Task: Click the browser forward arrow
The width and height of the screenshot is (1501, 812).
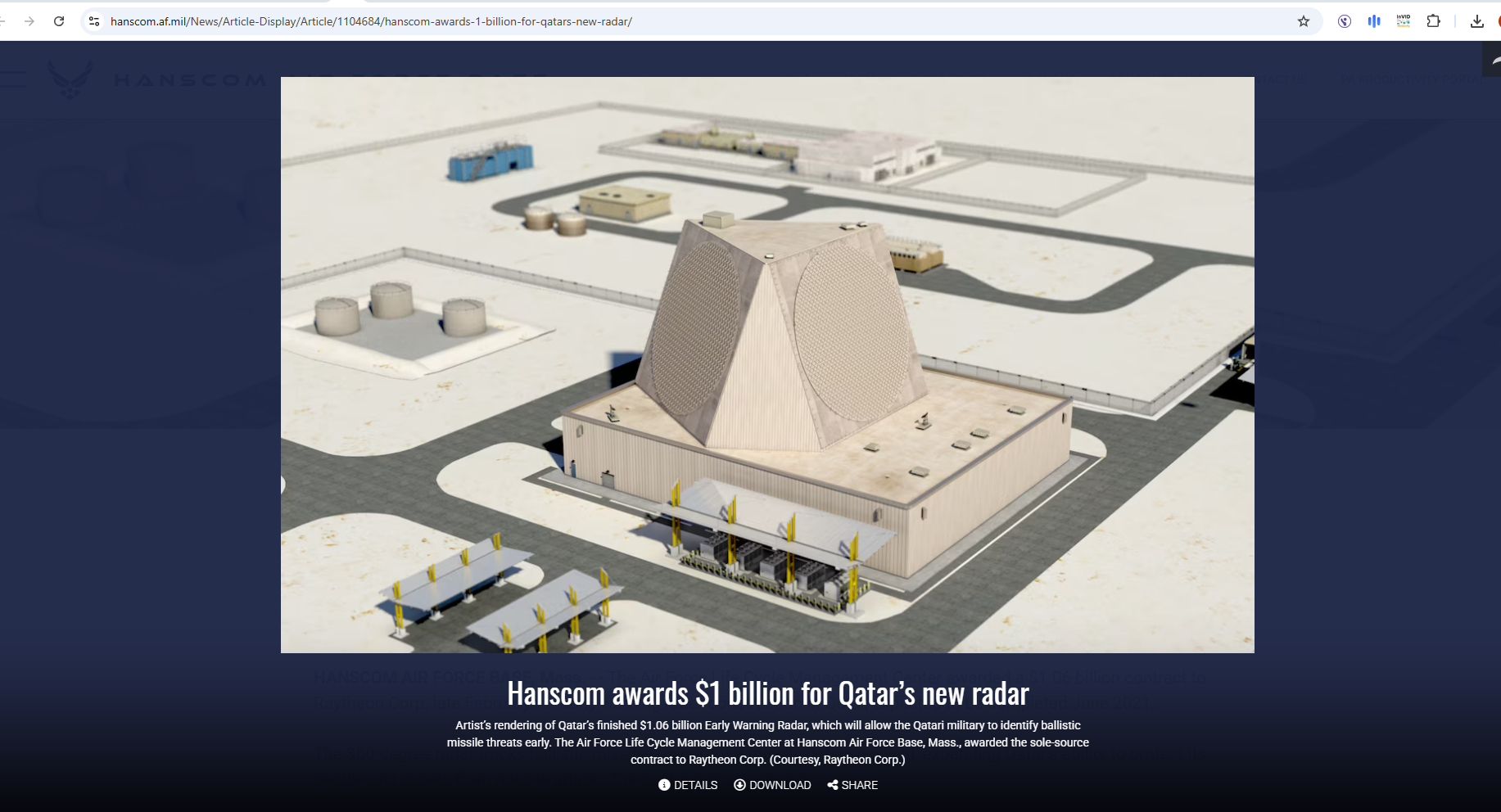Action: pos(29,21)
